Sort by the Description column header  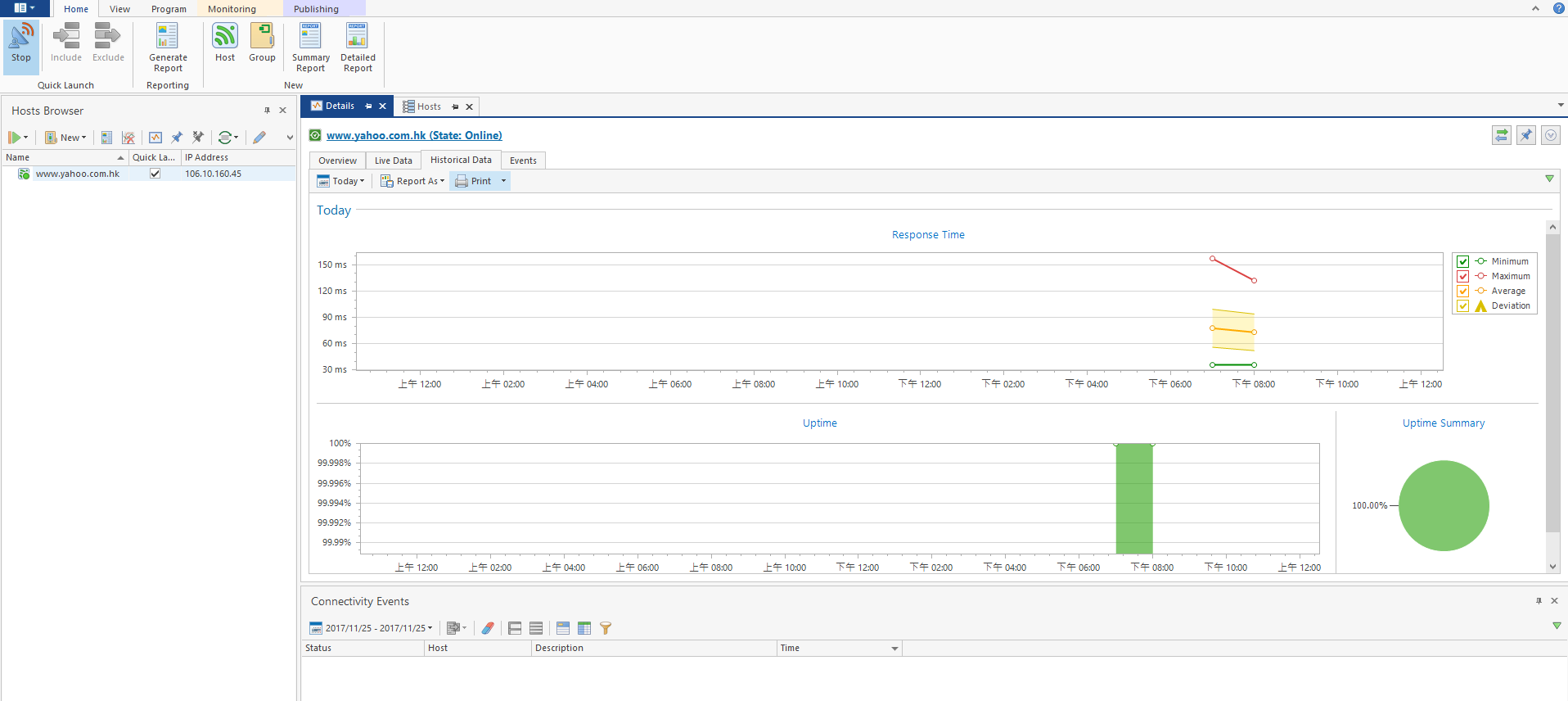tap(654, 648)
